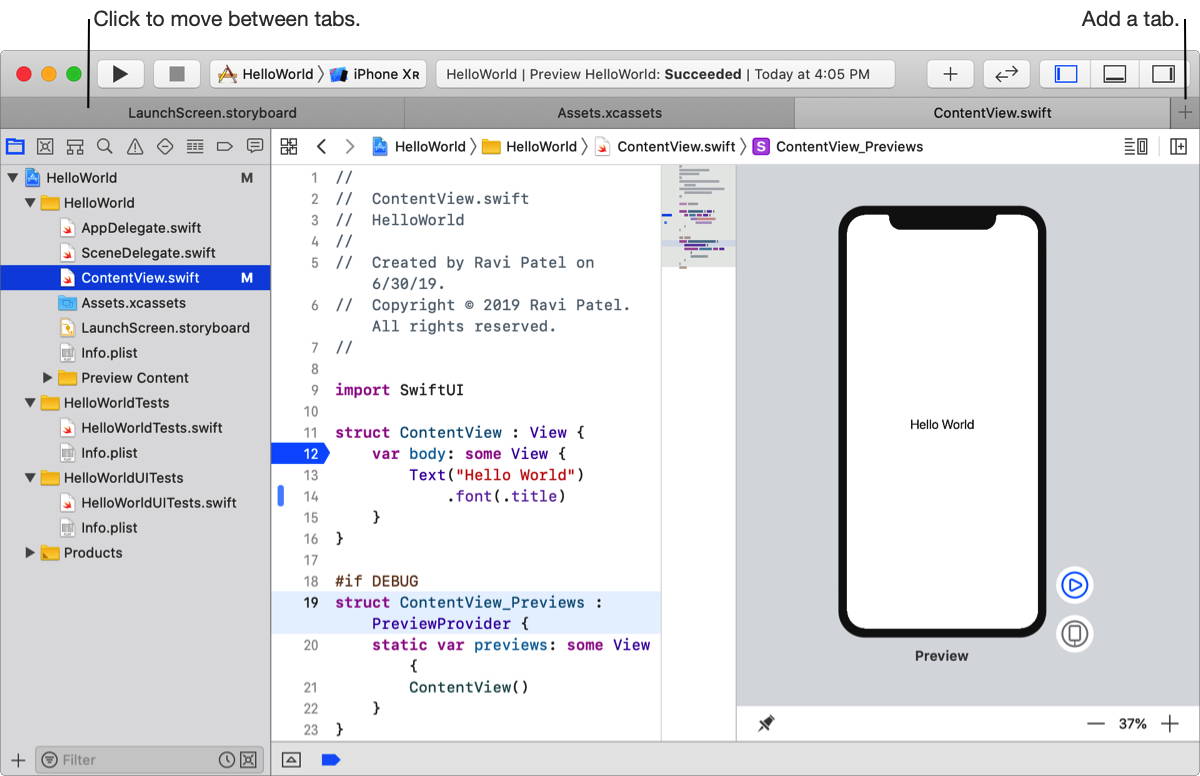
Task: Open editor options lines menu
Action: (1136, 147)
